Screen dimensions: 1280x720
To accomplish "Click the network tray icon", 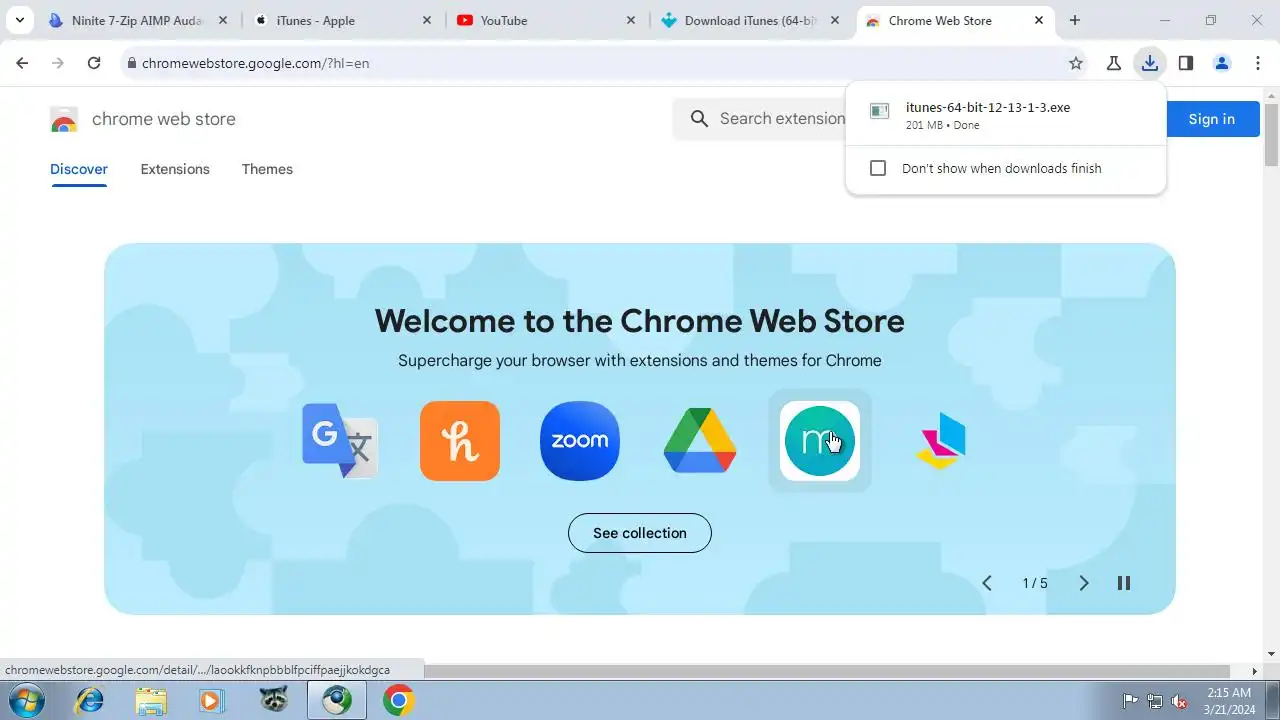I will (1155, 701).
